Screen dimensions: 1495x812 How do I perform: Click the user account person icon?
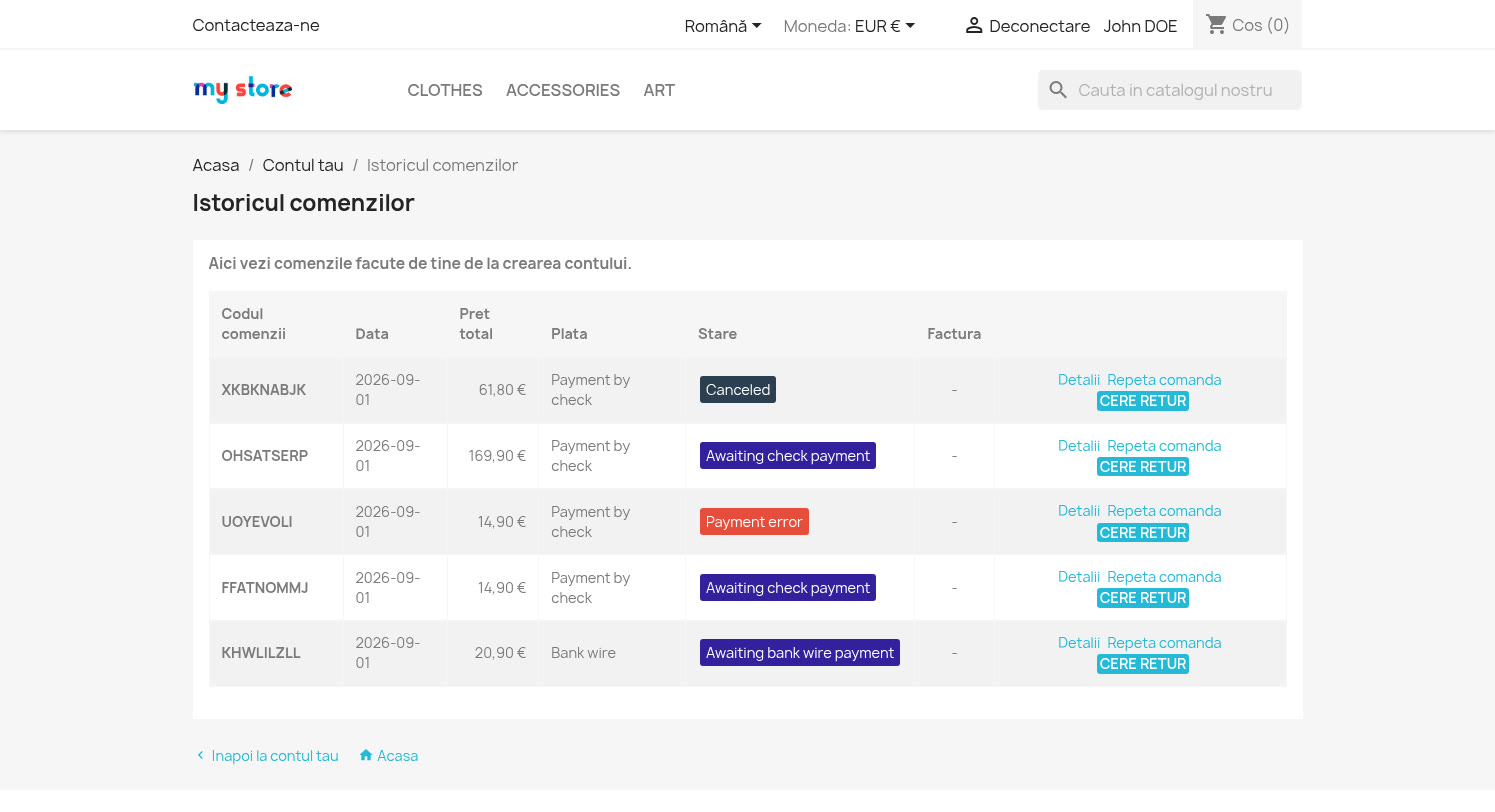[974, 26]
